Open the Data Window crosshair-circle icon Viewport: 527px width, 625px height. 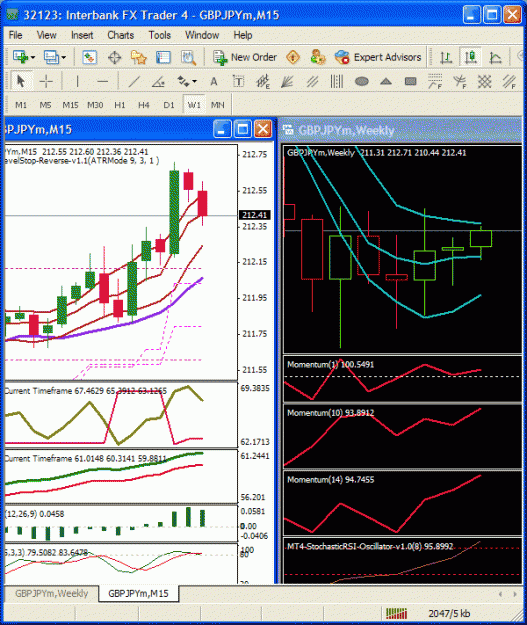click(x=114, y=57)
